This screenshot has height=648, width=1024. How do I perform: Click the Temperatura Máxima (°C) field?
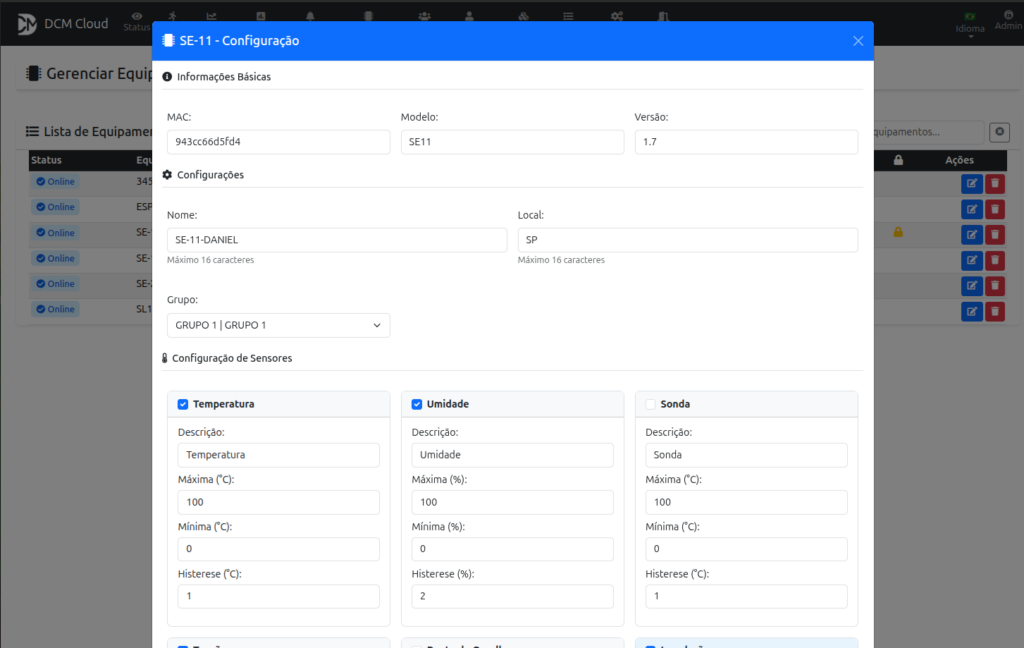pos(278,502)
